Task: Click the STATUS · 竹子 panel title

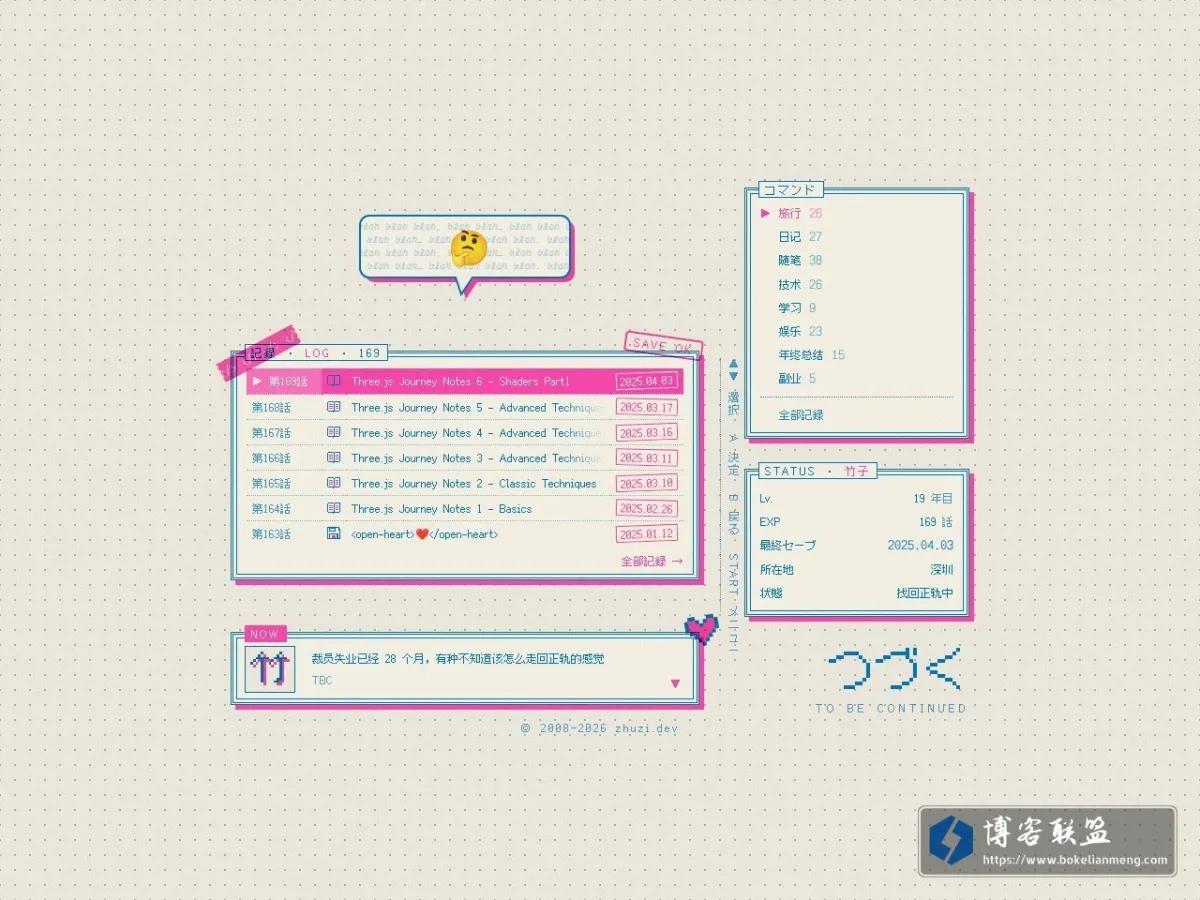Action: tap(817, 471)
